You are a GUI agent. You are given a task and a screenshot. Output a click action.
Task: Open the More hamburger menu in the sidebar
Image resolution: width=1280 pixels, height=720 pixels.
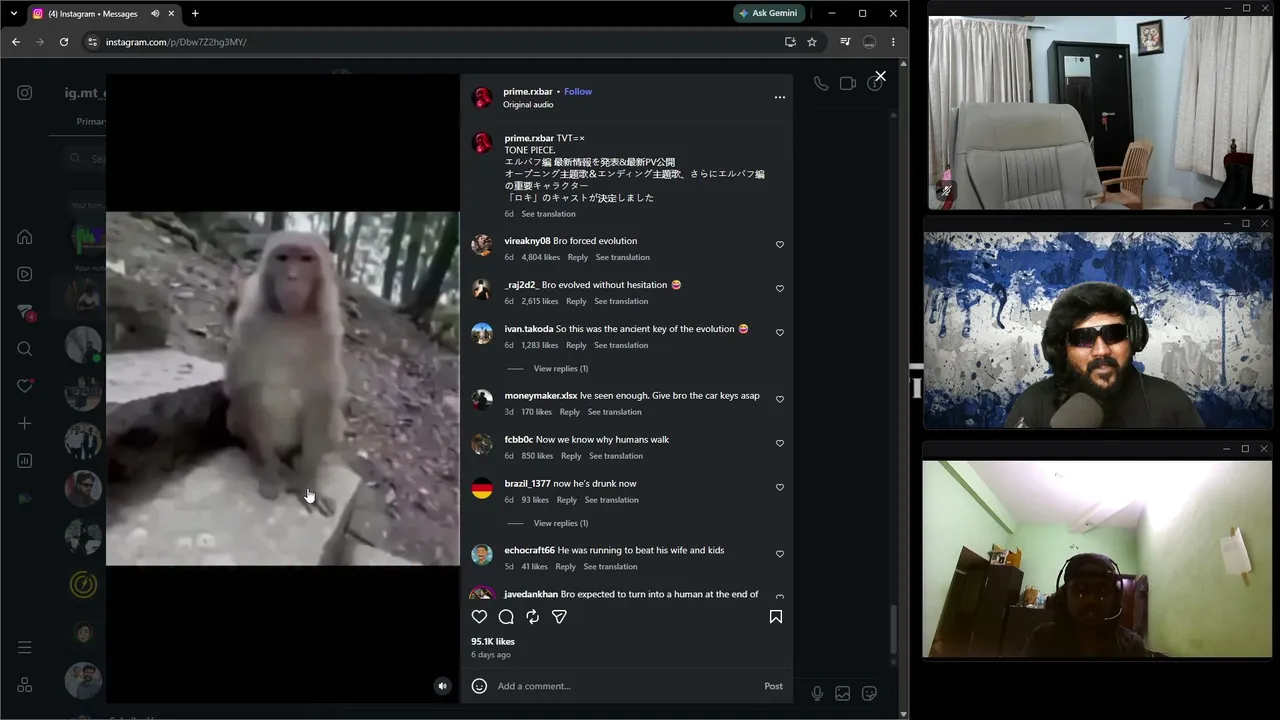click(25, 647)
